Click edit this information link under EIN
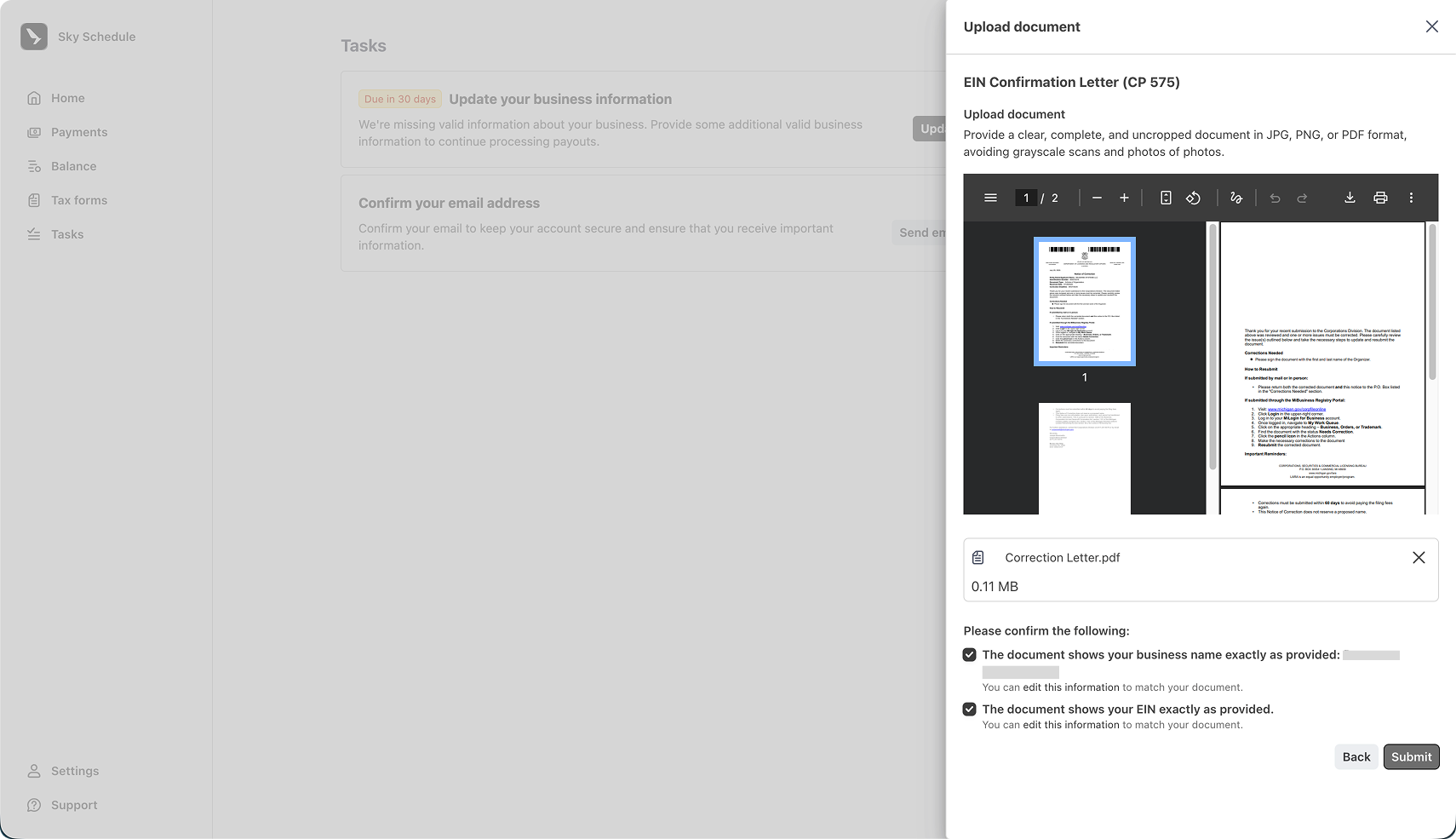Image resolution: width=1456 pixels, height=839 pixels. click(1071, 725)
